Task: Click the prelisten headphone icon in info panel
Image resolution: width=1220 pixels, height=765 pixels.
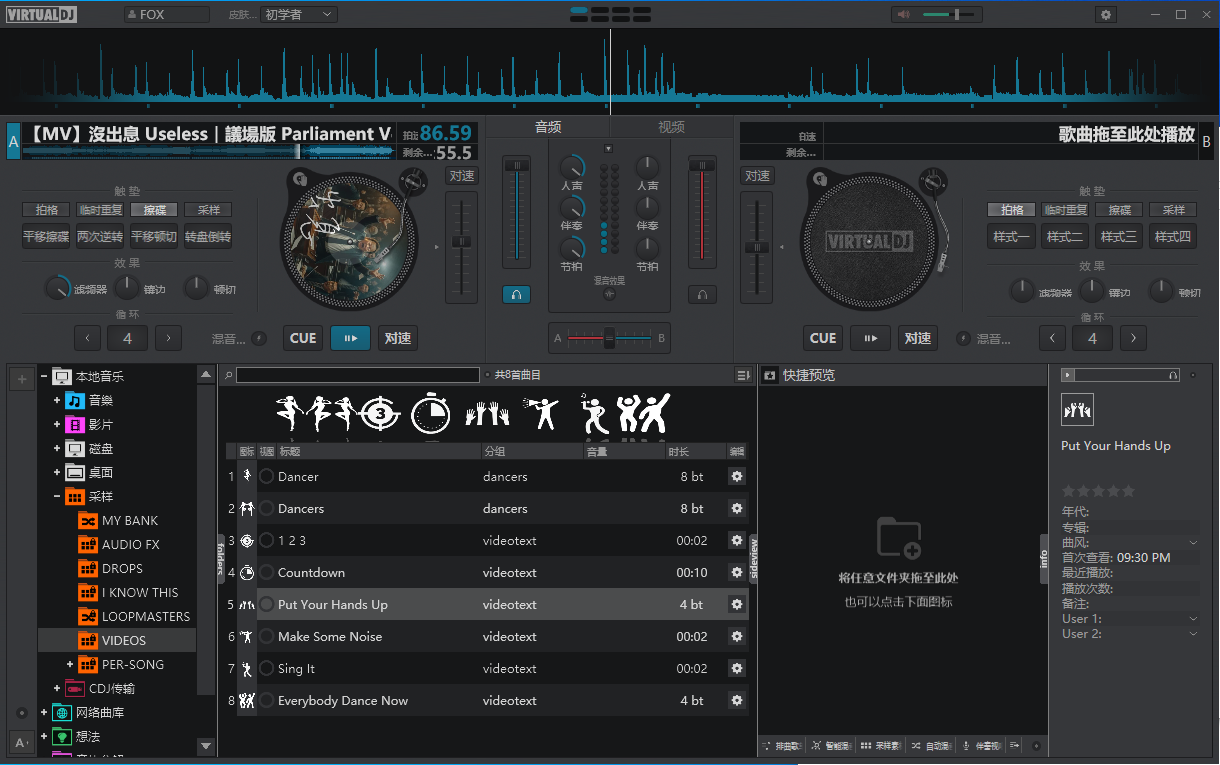Action: [x=1173, y=375]
